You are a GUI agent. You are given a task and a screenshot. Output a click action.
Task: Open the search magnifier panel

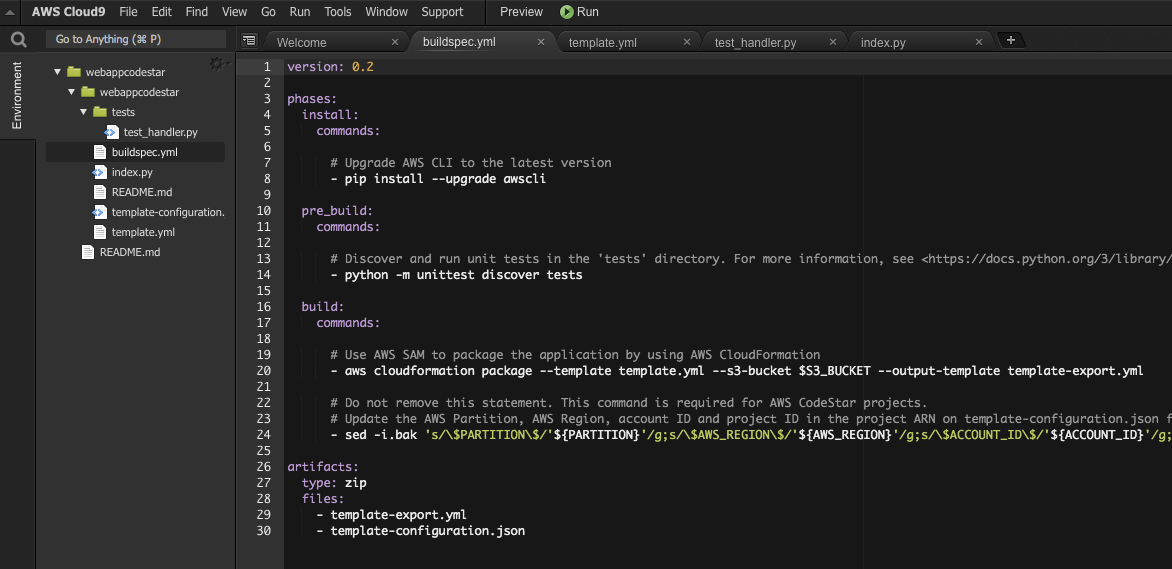coord(19,40)
